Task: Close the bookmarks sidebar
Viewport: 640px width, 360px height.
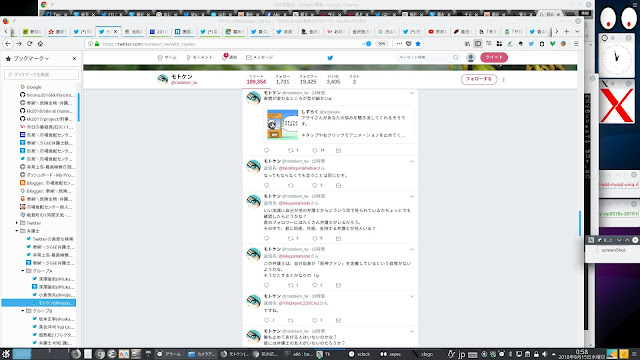Action: (x=74, y=59)
